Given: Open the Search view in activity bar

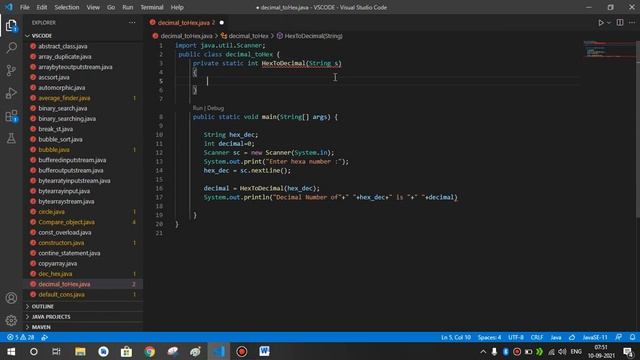Looking at the screenshot, I should pos(11,48).
